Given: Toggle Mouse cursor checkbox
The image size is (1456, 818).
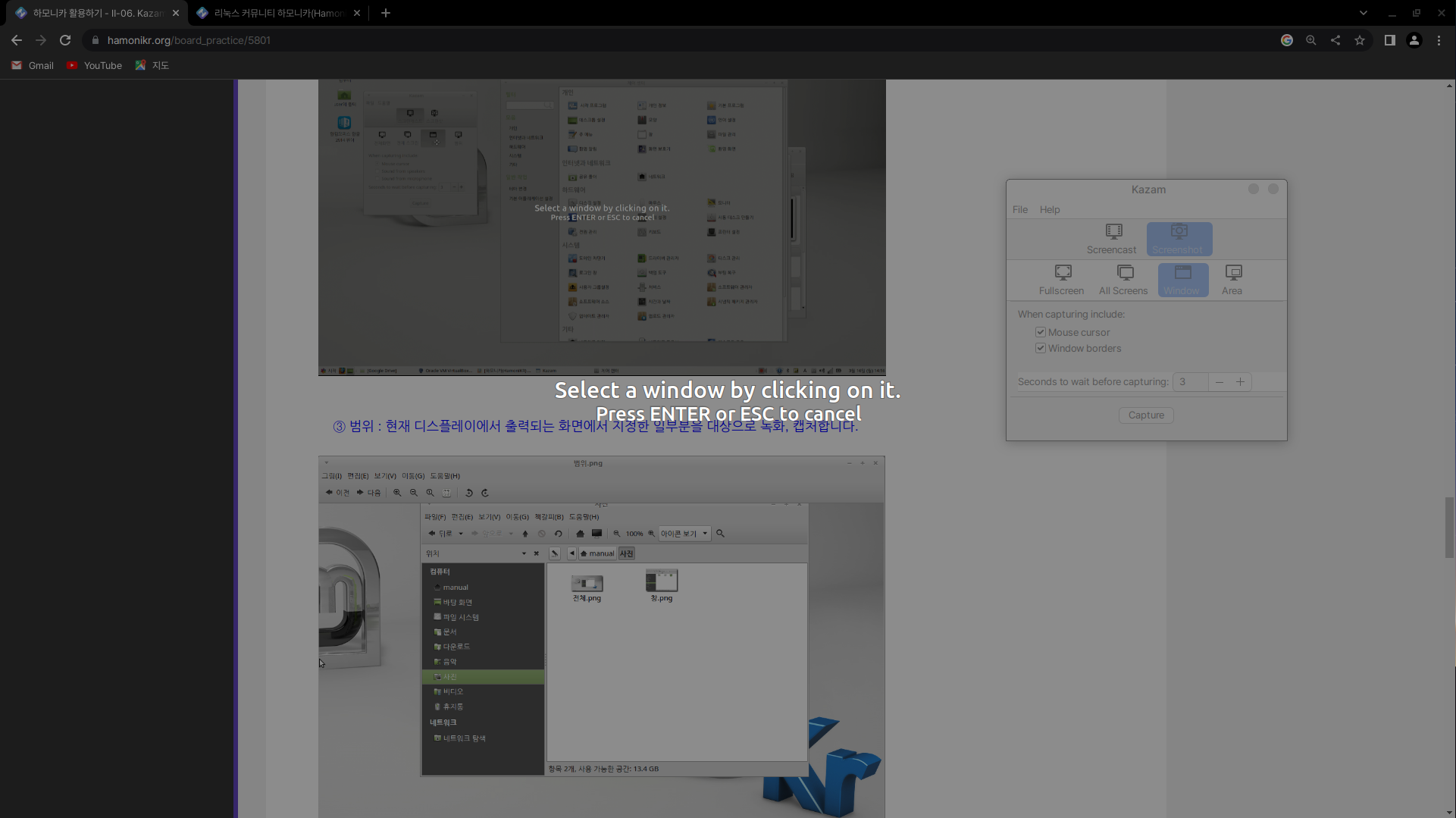Looking at the screenshot, I should click(x=1041, y=332).
